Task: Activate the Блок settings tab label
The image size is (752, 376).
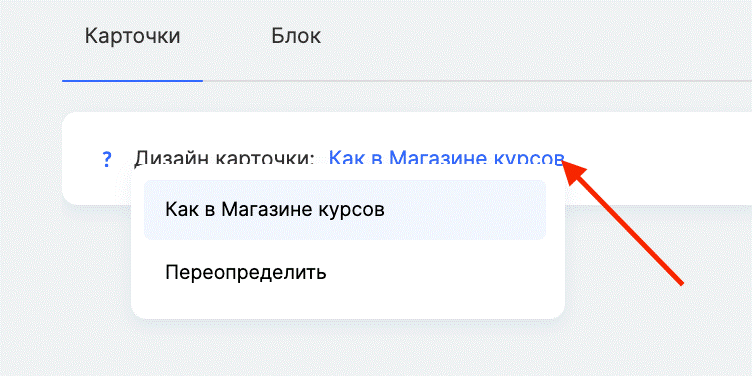Action: click(296, 36)
